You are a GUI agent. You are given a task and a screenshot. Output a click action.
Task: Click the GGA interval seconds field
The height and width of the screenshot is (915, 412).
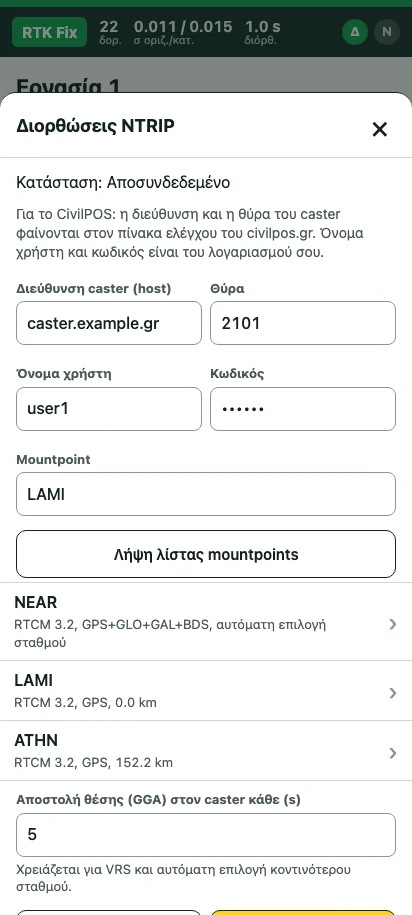206,835
